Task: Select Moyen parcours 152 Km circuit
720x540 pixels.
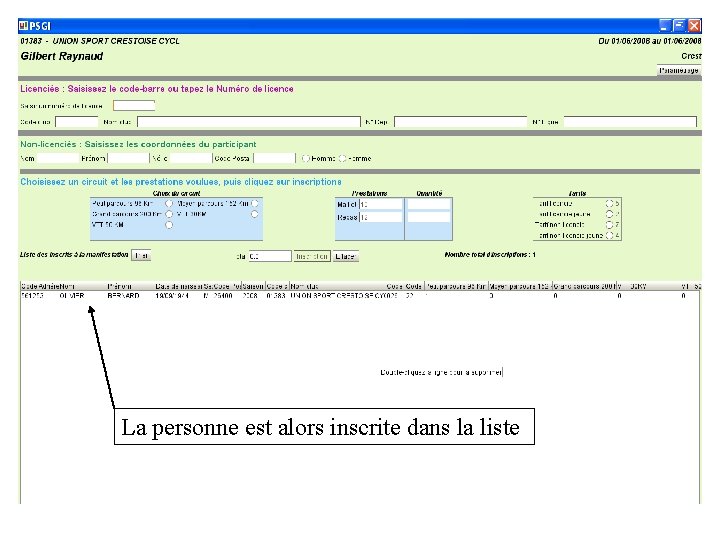Action: (254, 203)
